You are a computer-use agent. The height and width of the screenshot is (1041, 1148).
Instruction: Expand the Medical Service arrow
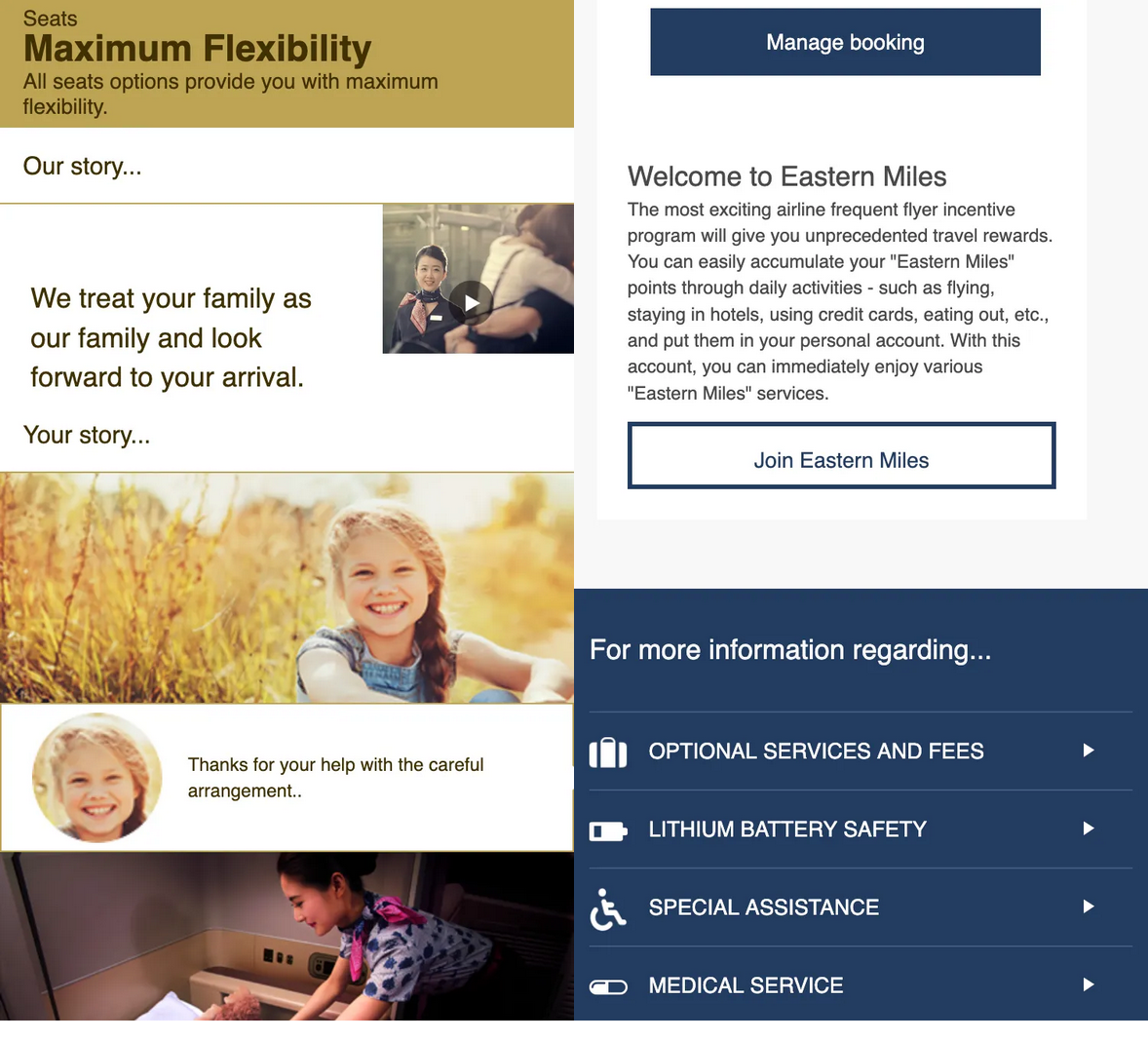(x=1088, y=984)
